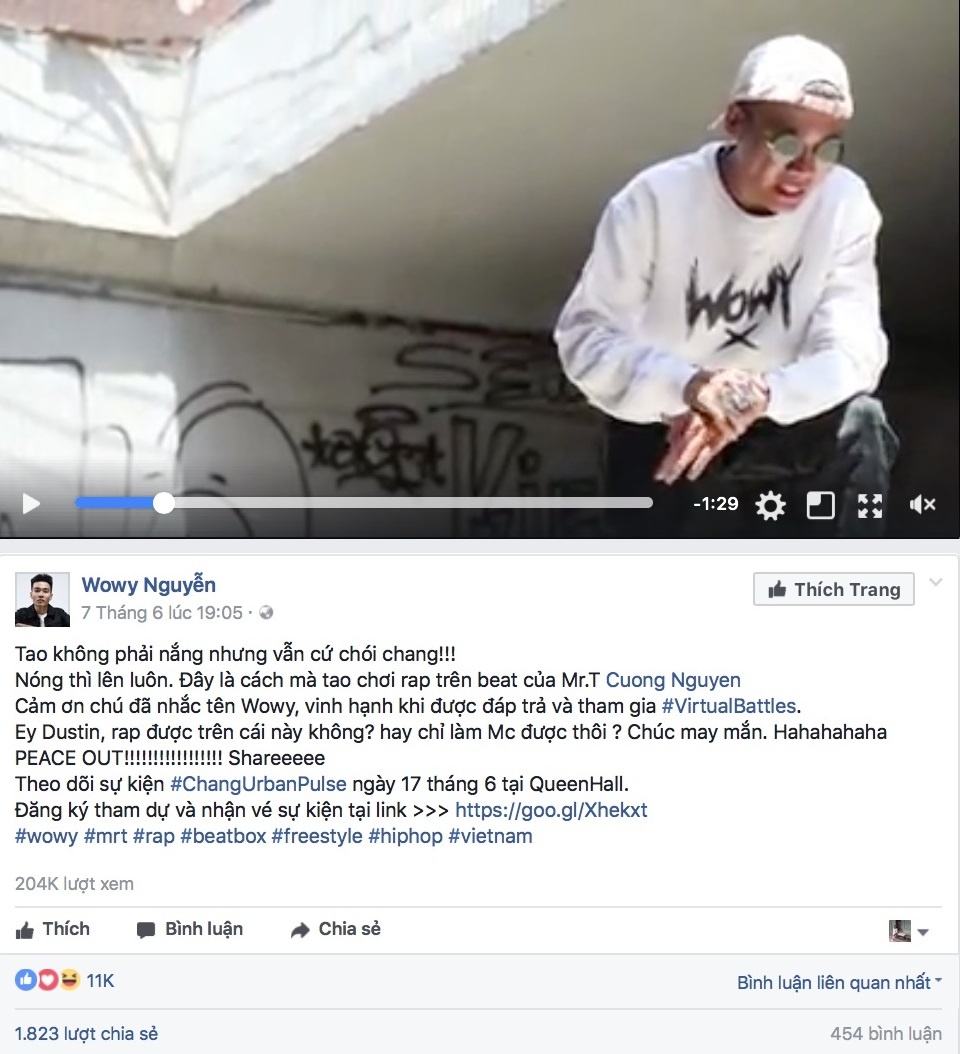Screen dimensions: 960x1054
Task: Open post timestamp 7 Tháng 6
Action: tap(161, 613)
